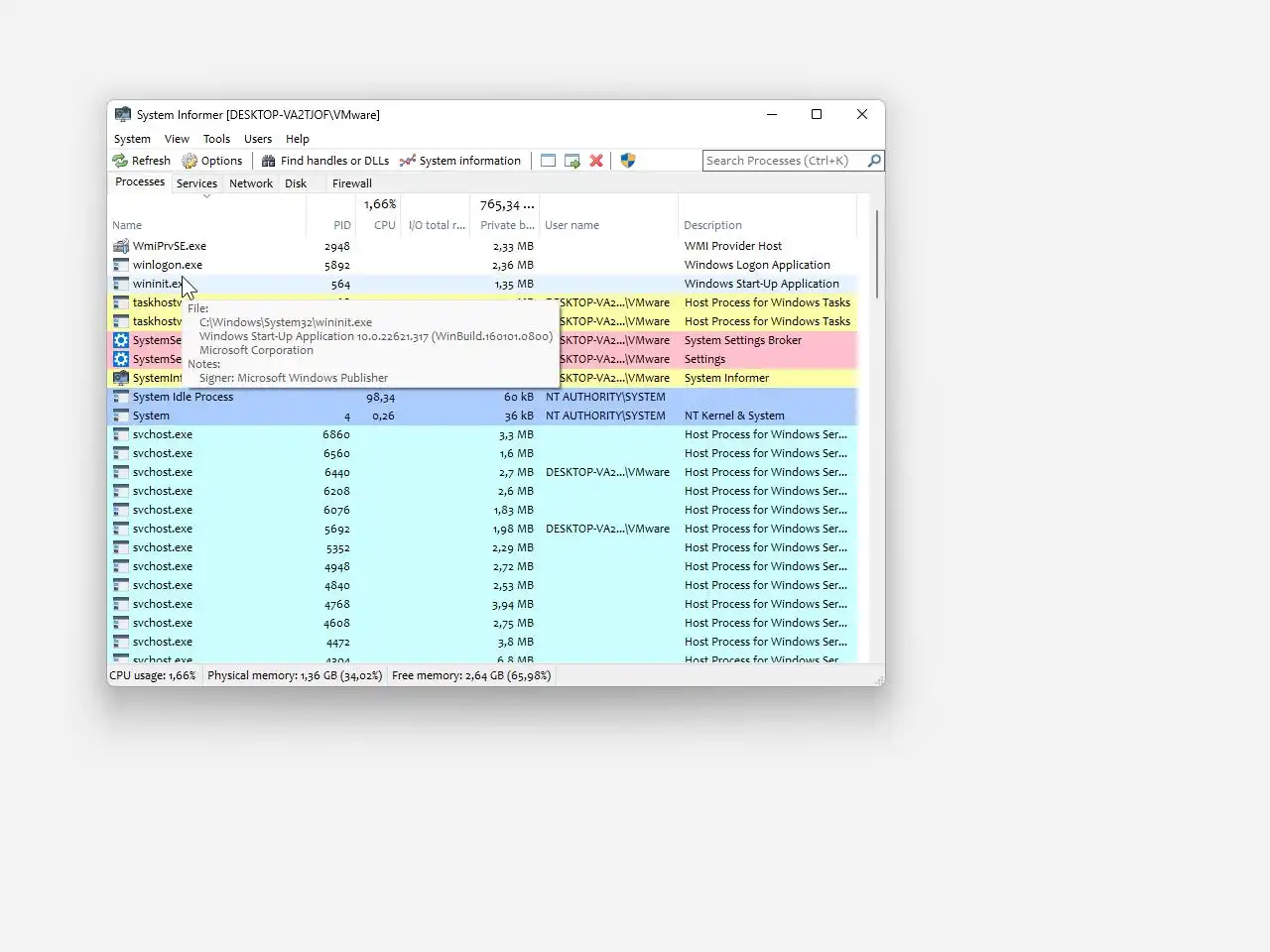1270x952 pixels.
Task: Select svchost.exe row with PID 4608
Action: [x=482, y=623]
